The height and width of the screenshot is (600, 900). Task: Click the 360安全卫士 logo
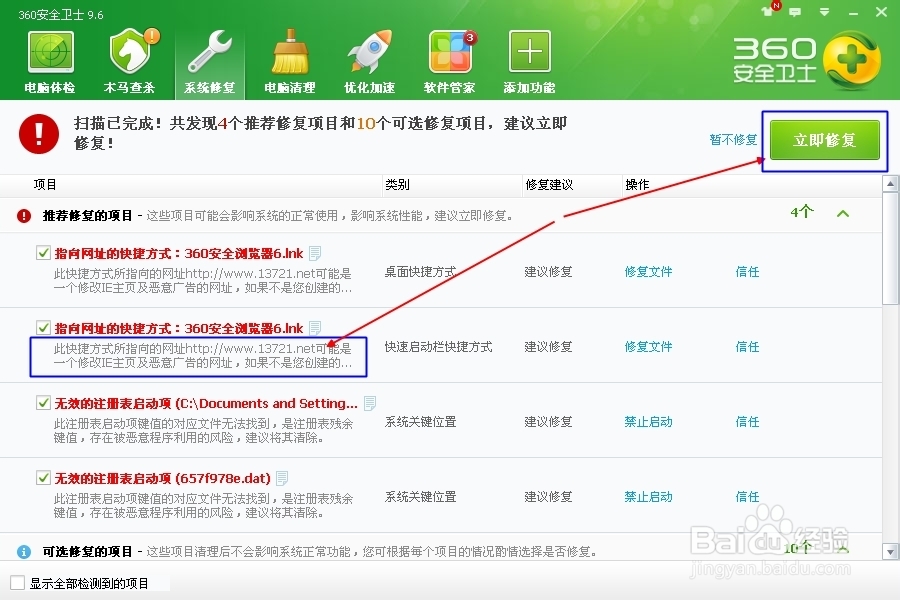click(806, 61)
